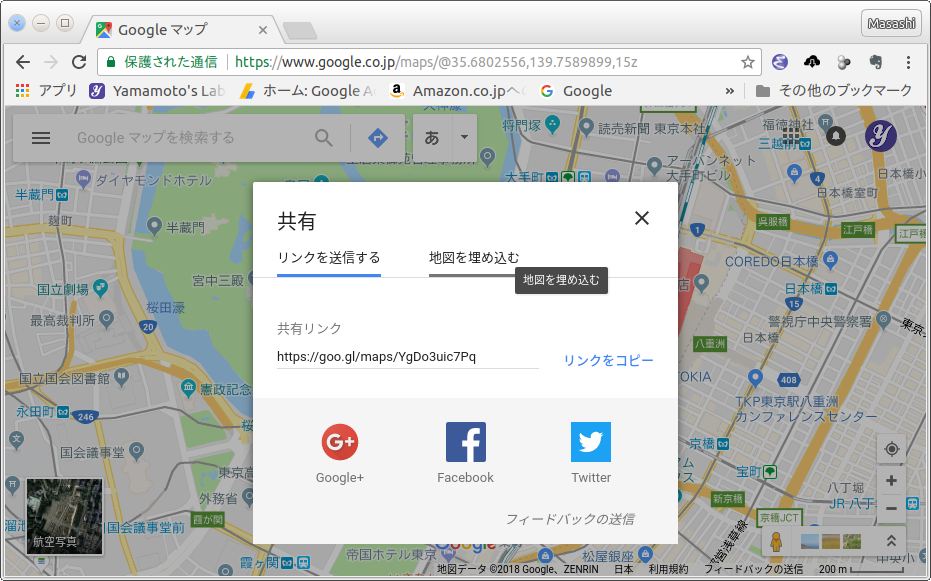Open the notifications bell icon
Image resolution: width=931 pixels, height=581 pixels.
click(836, 136)
